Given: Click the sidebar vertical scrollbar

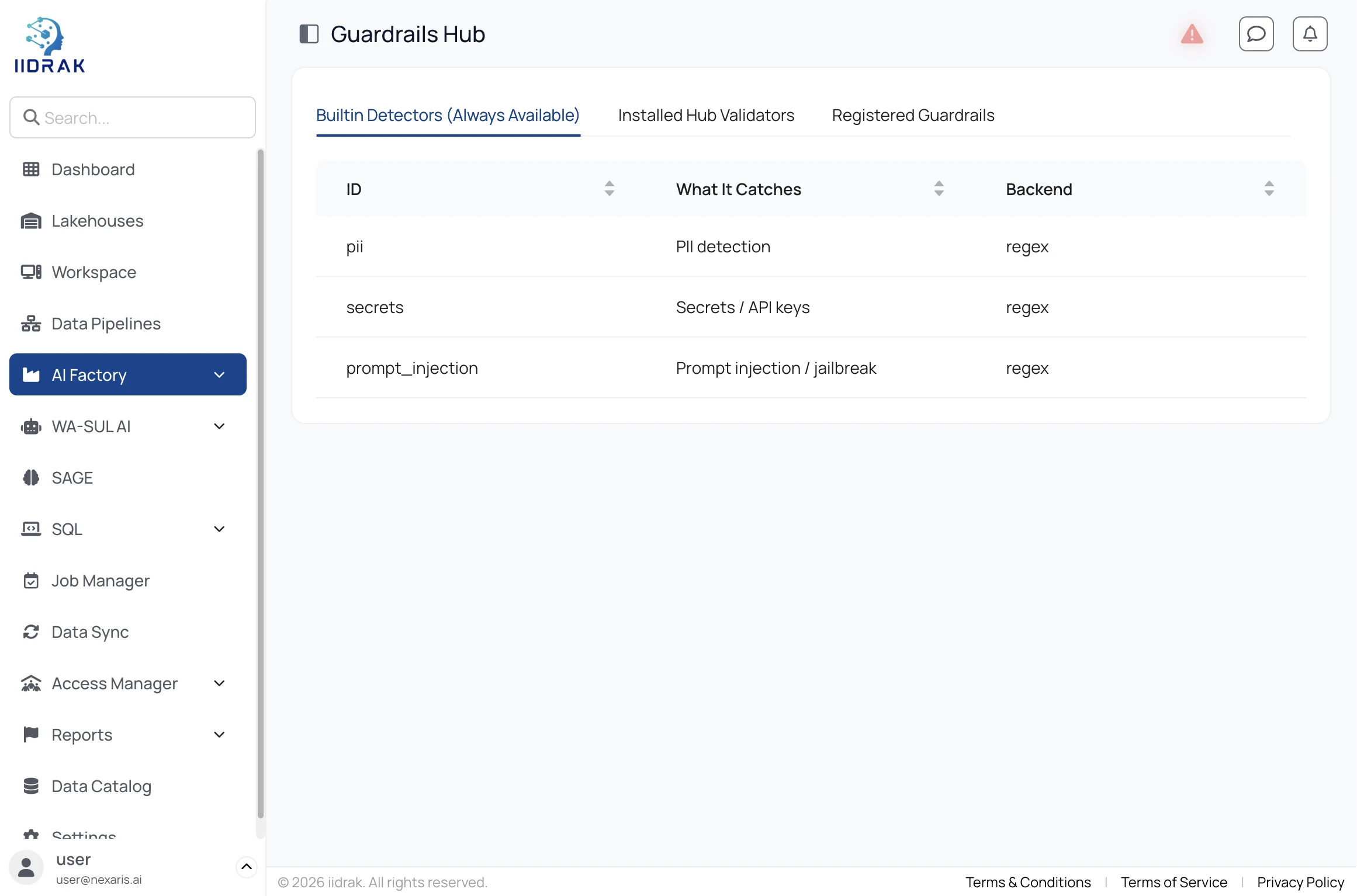Looking at the screenshot, I should pyautogui.click(x=261, y=484).
